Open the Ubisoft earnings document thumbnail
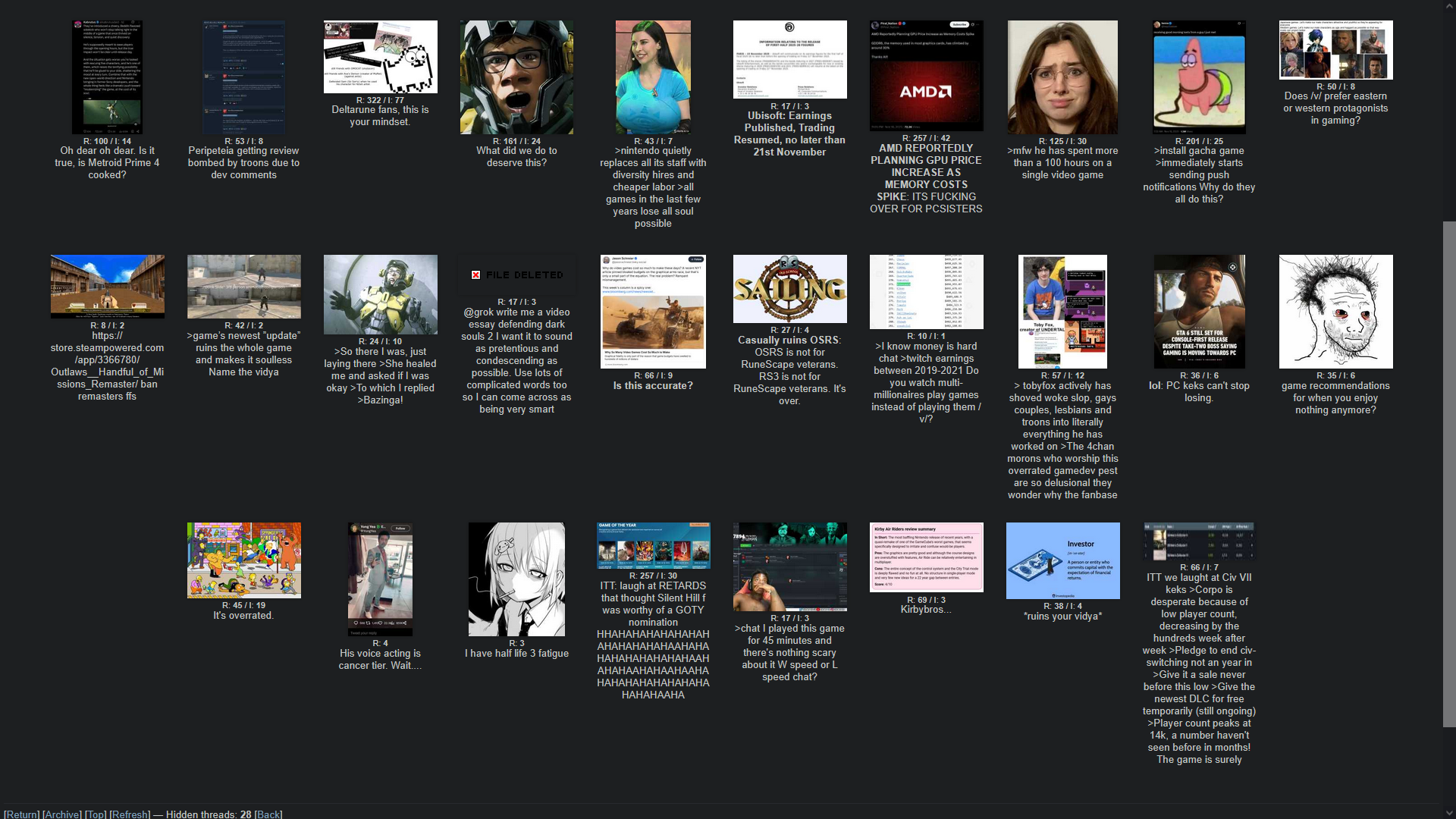Viewport: 1456px width, 819px height. point(789,59)
